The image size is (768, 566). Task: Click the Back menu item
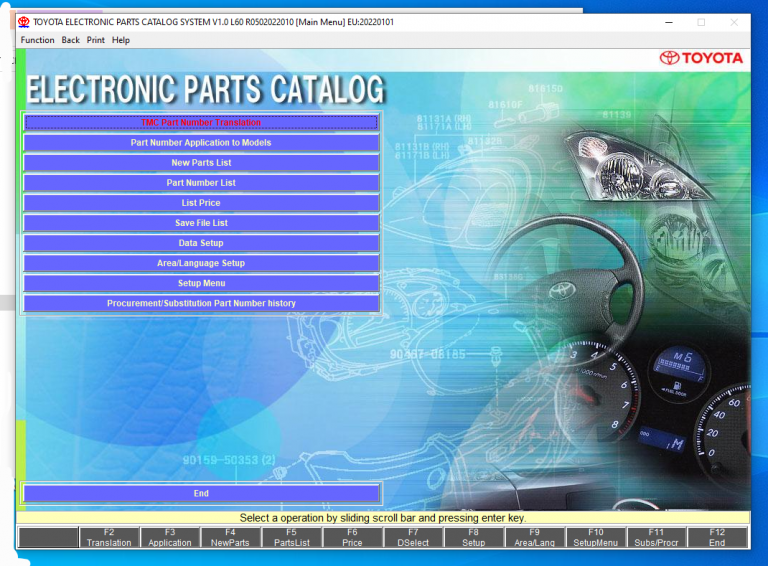tap(71, 40)
